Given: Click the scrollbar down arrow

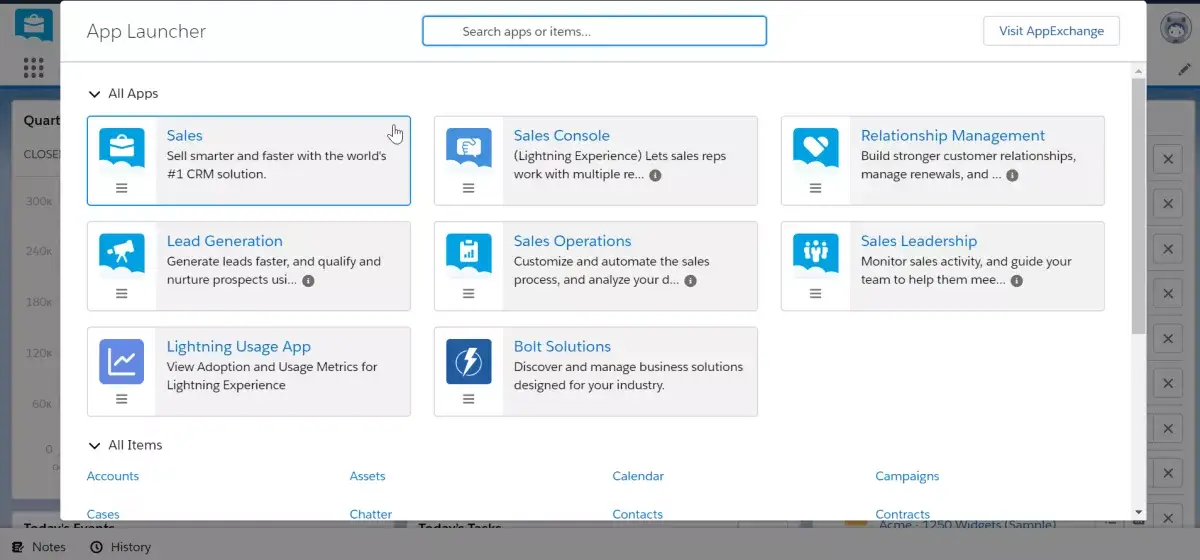Looking at the screenshot, I should 1138,512.
